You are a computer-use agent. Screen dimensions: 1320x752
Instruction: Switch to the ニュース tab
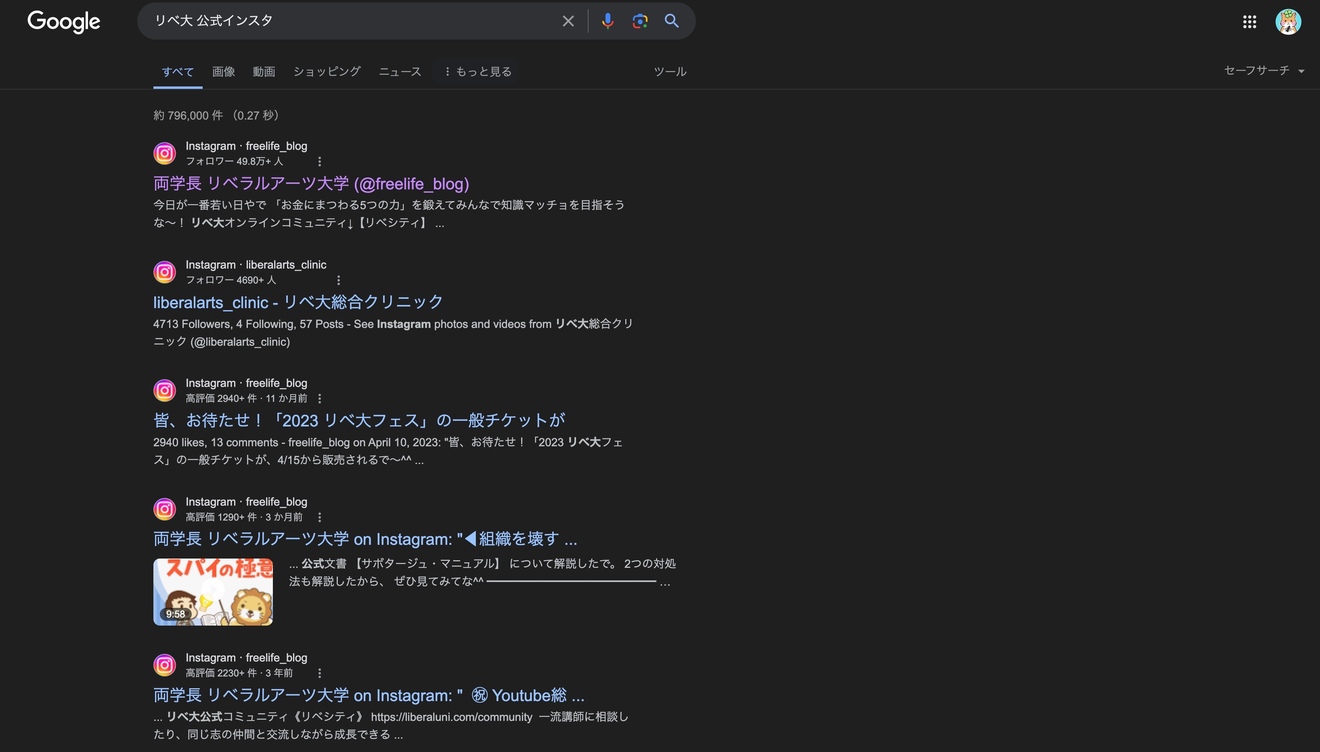click(x=400, y=72)
